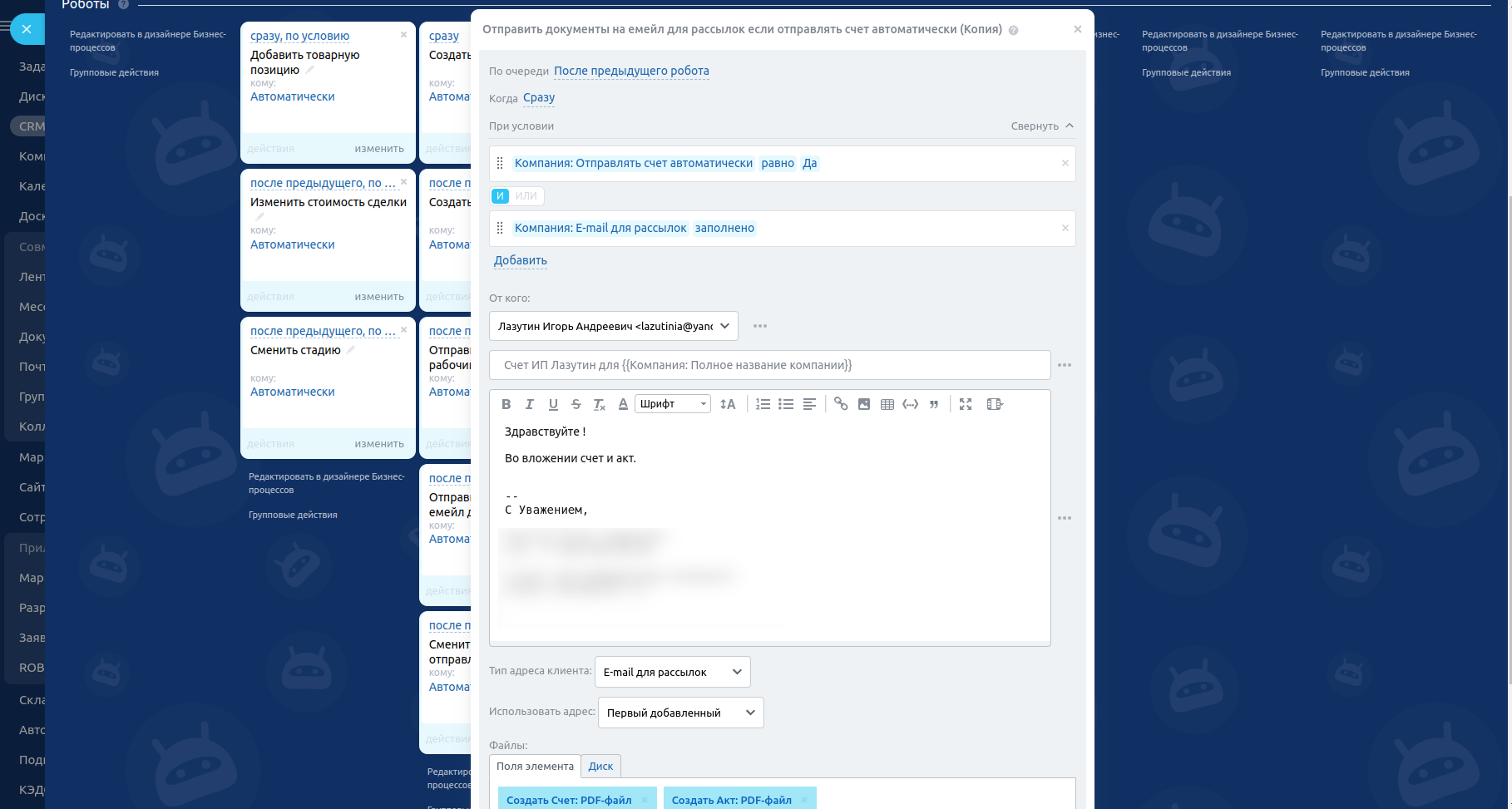Screen dimensions: 1512x809
Task: Rename Добавить товарную позицию via pencil icon
Action: [x=310, y=70]
